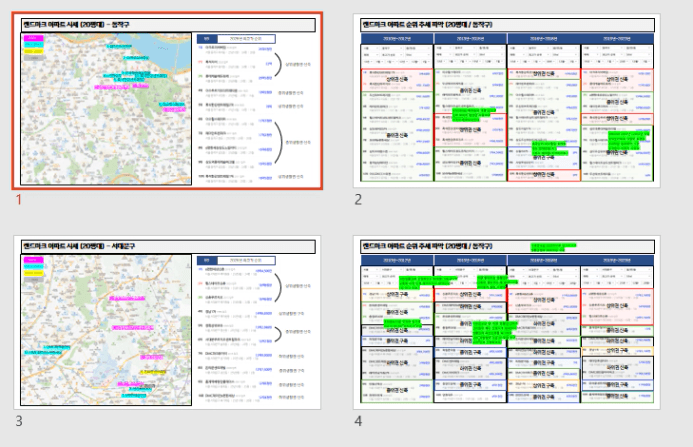Click the slide number 3 label
Viewport: 693px width, 447px height.
18,421
